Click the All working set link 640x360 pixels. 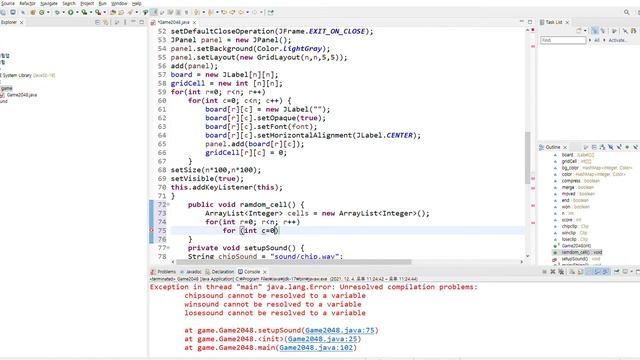point(597,40)
